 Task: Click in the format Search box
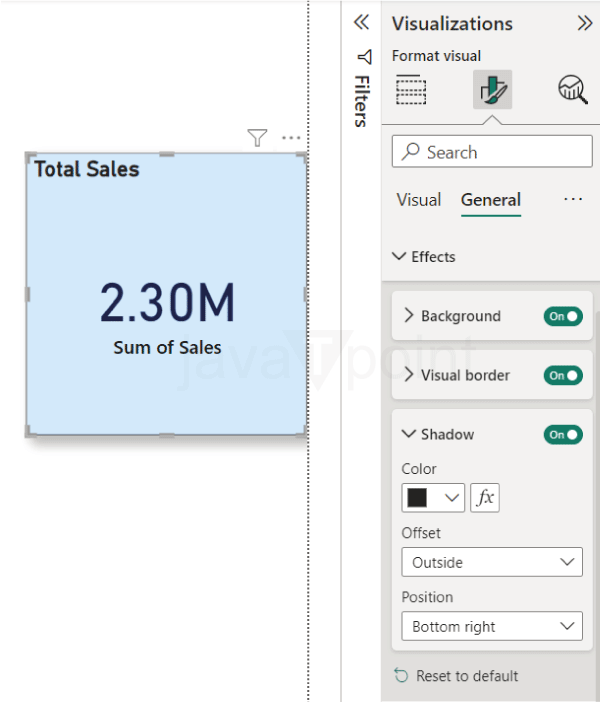(x=492, y=151)
